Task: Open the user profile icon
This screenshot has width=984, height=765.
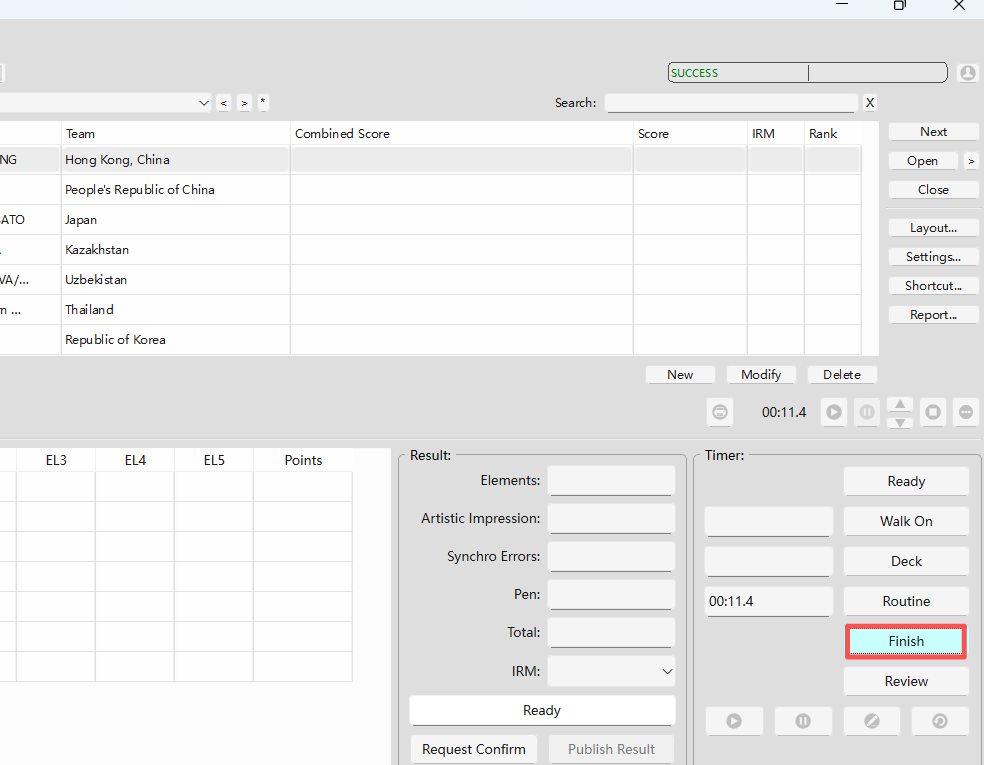Action: click(968, 73)
